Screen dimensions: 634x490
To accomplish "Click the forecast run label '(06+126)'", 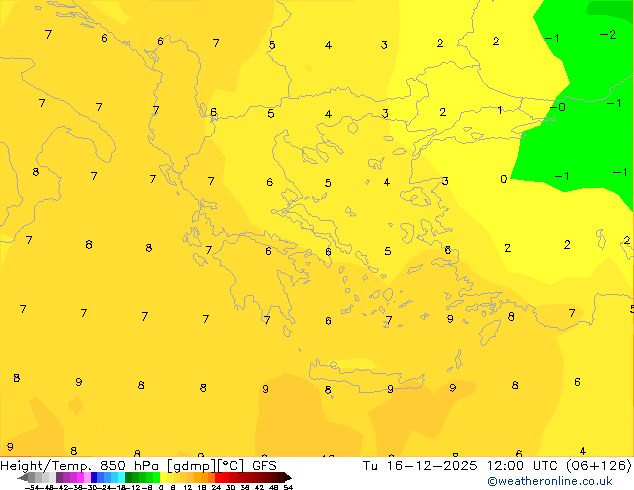I will click(x=599, y=466).
